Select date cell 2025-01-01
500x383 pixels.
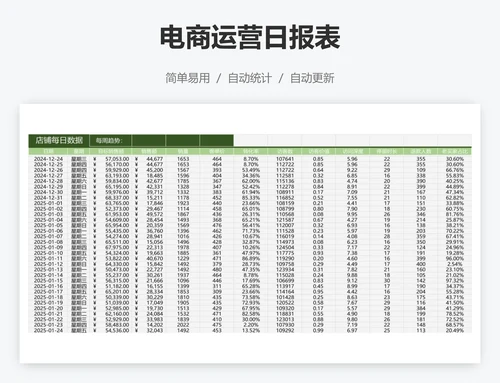(x=49, y=203)
